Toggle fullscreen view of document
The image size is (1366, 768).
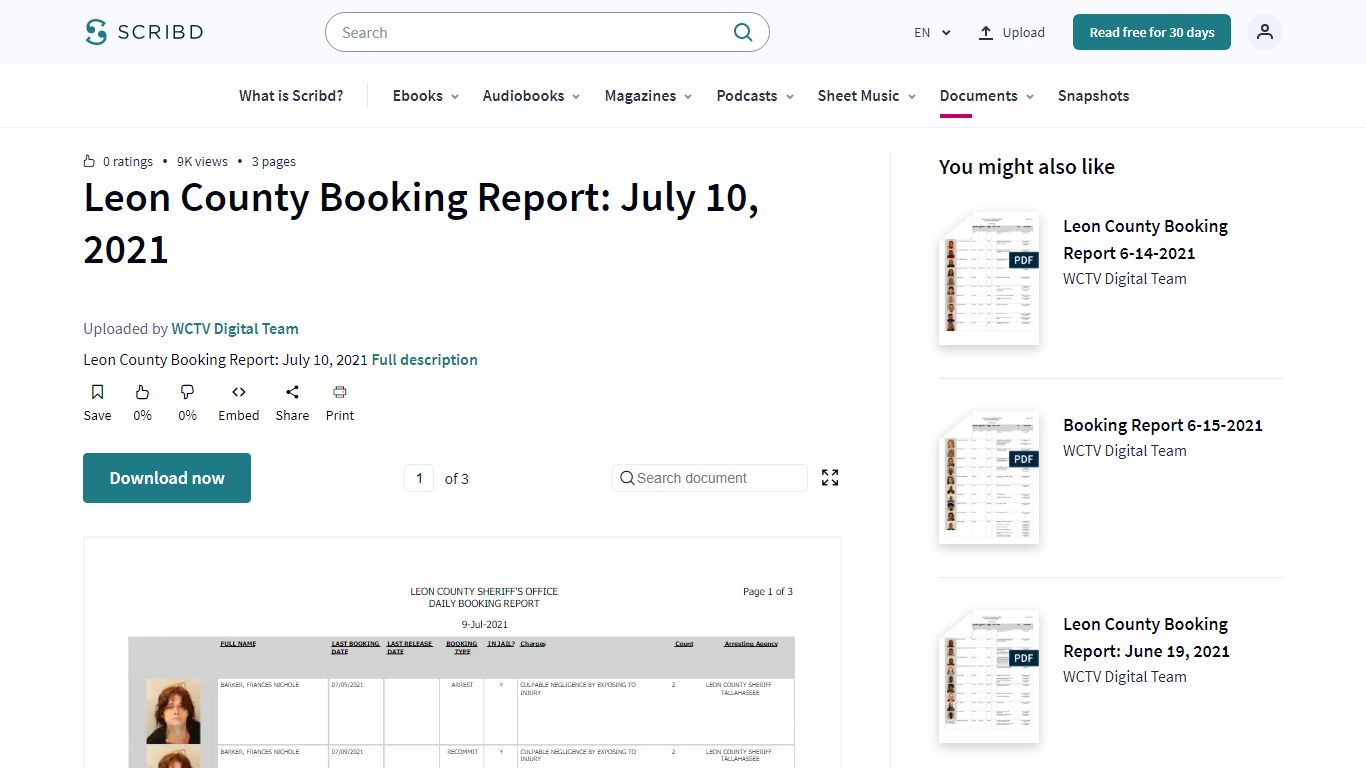[x=830, y=478]
